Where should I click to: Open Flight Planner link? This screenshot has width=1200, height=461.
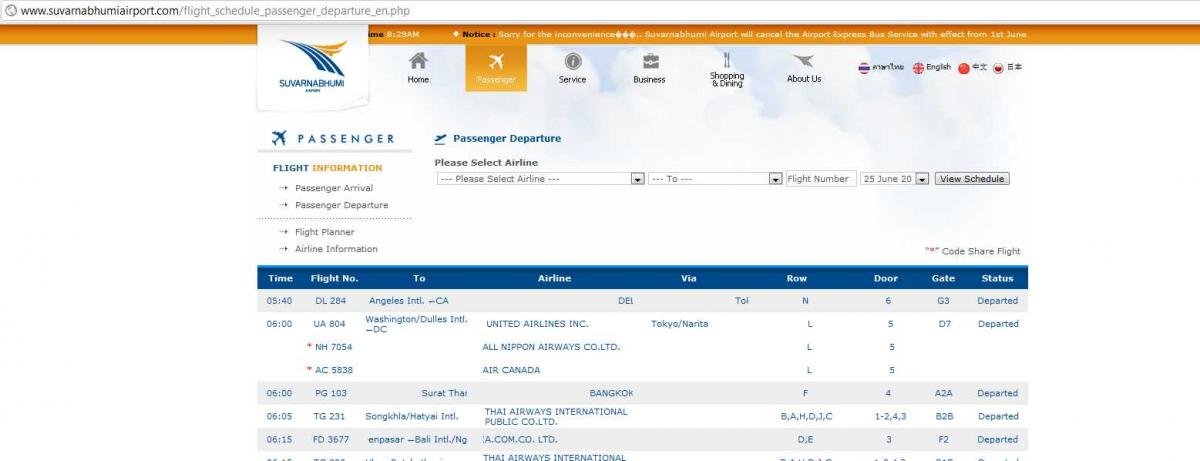tap(324, 232)
